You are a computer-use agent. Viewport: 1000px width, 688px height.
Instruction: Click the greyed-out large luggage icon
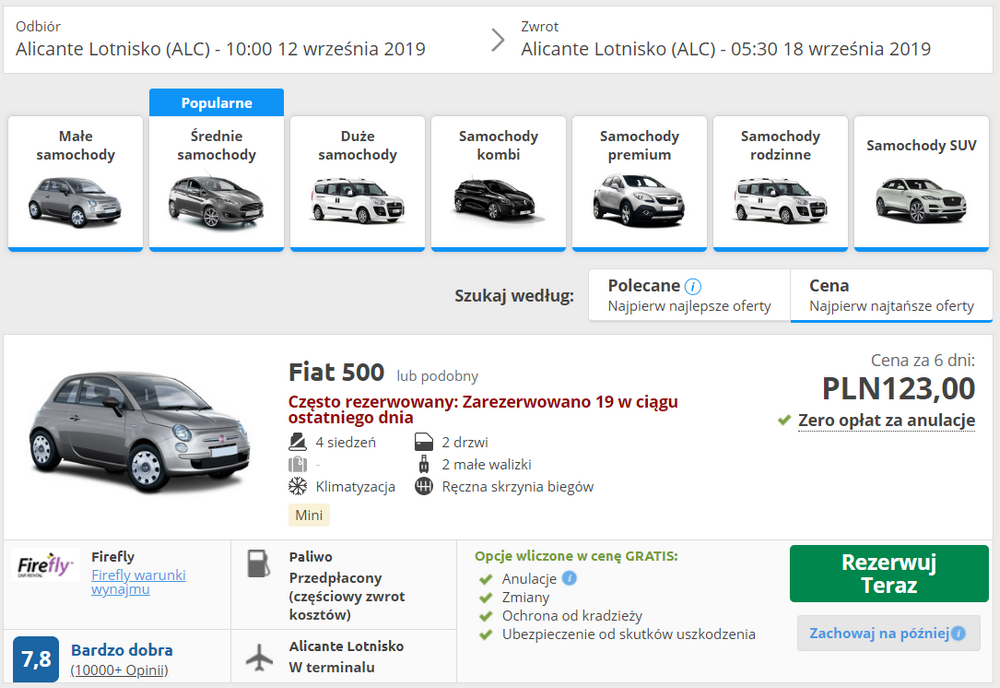pyautogui.click(x=298, y=464)
